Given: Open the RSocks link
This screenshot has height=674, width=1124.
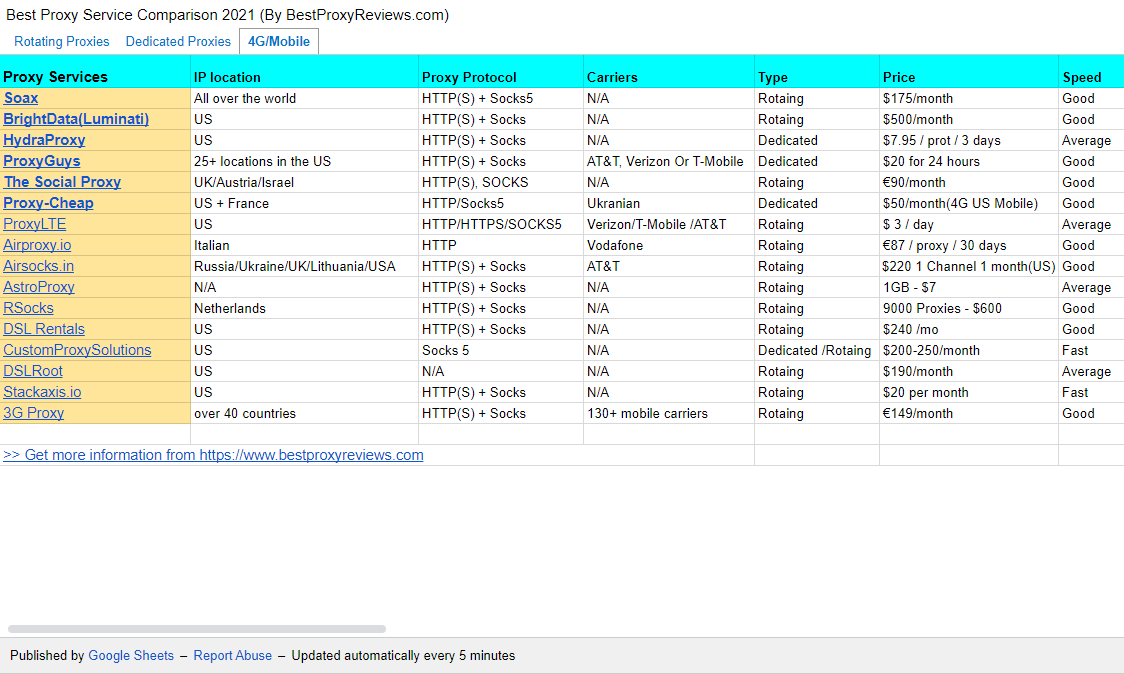Looking at the screenshot, I should click(28, 308).
